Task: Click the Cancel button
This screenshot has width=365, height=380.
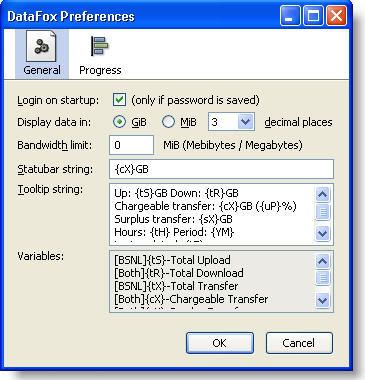Action: coord(299,343)
